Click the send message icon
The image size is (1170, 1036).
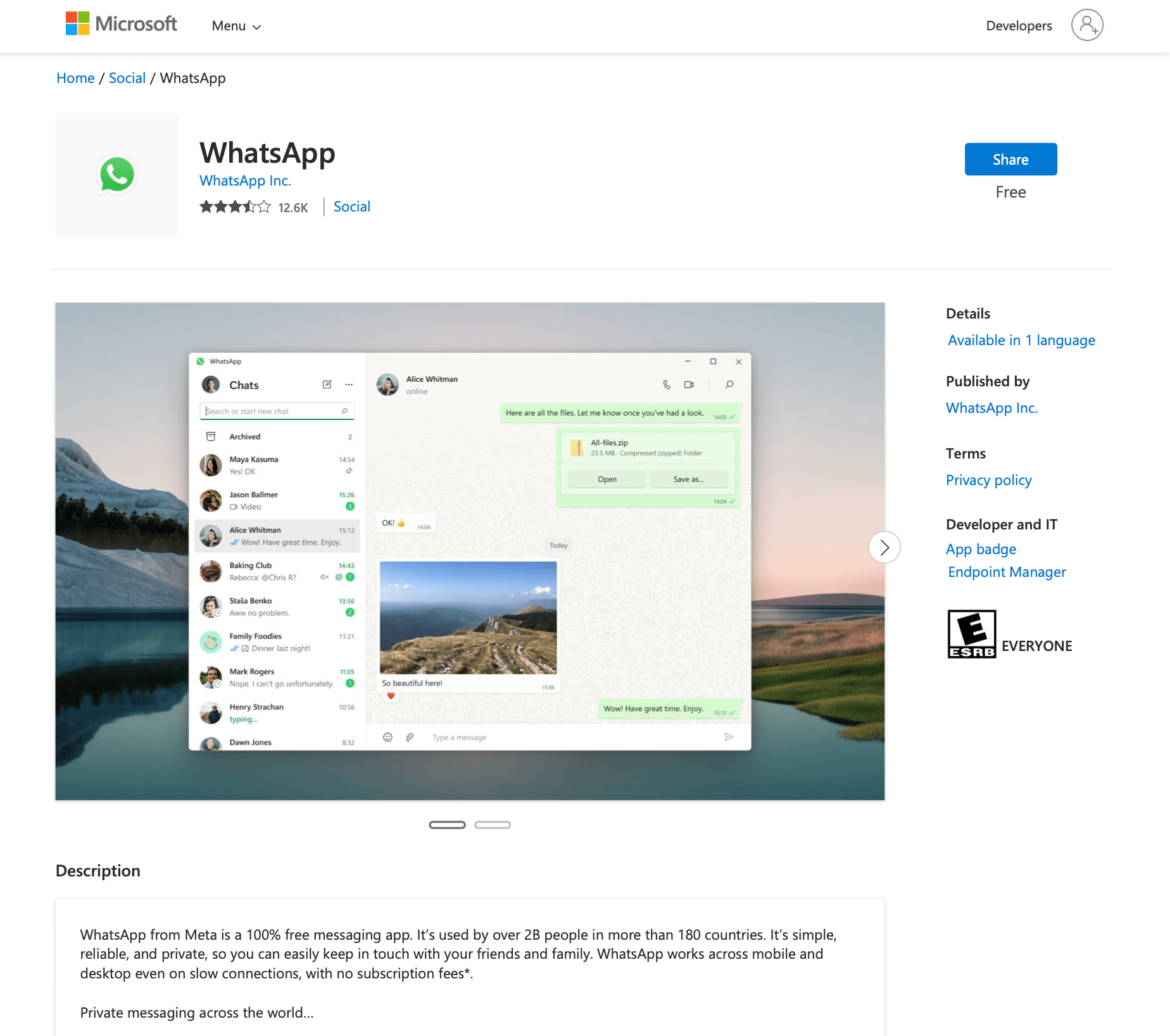coord(729,737)
